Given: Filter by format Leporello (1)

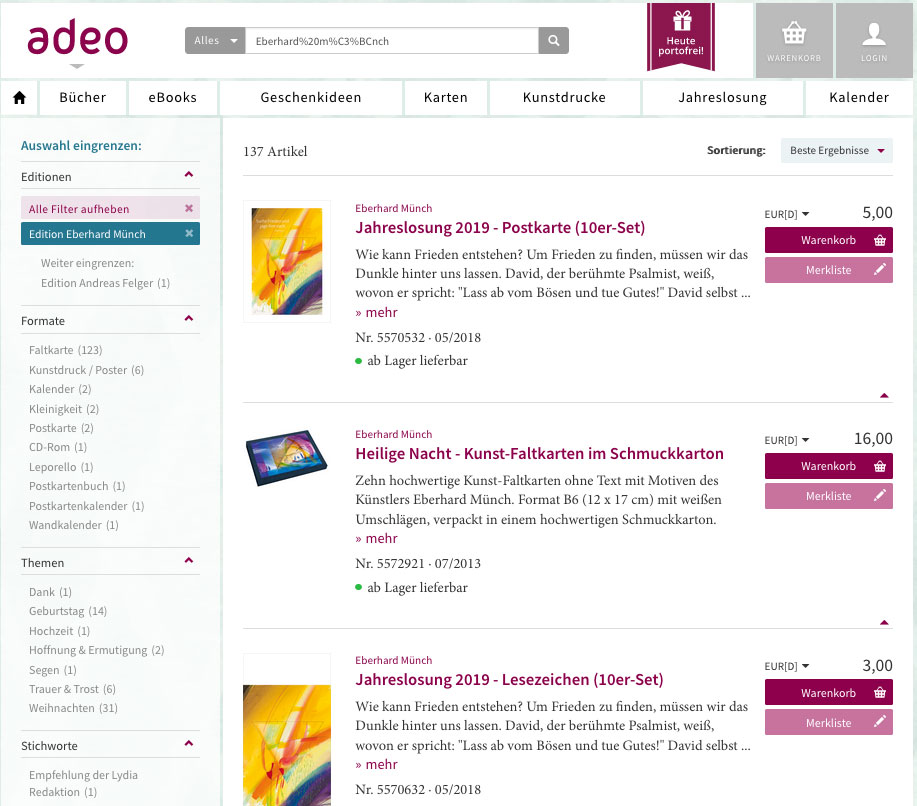Looking at the screenshot, I should 61,467.
